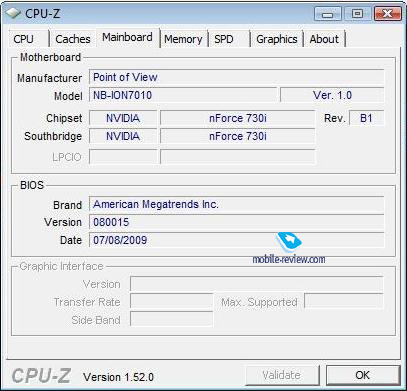407x391 pixels.
Task: Click the Motherboard group heading
Action: tap(50, 57)
